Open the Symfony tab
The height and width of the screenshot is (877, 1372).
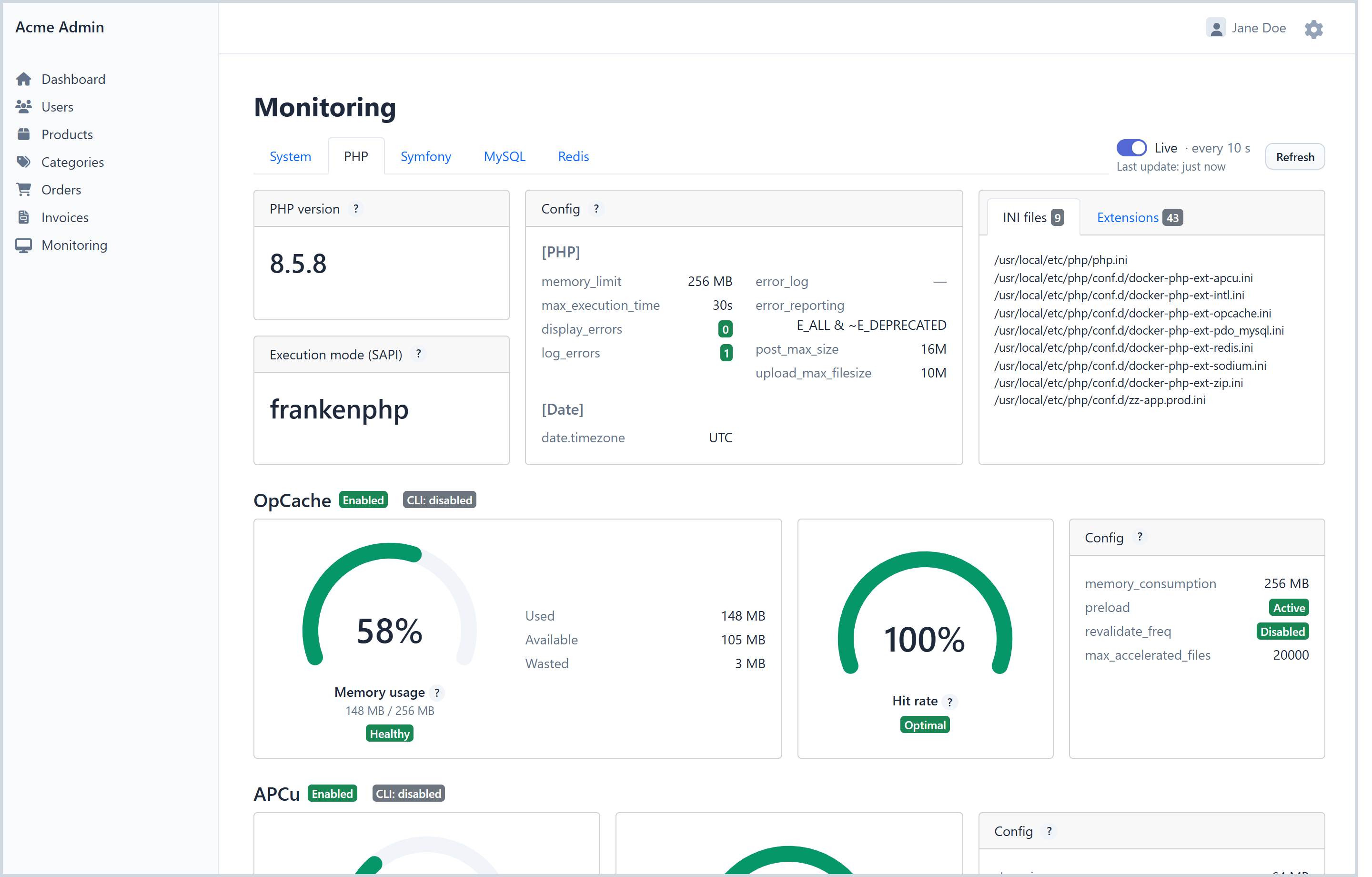pos(425,156)
